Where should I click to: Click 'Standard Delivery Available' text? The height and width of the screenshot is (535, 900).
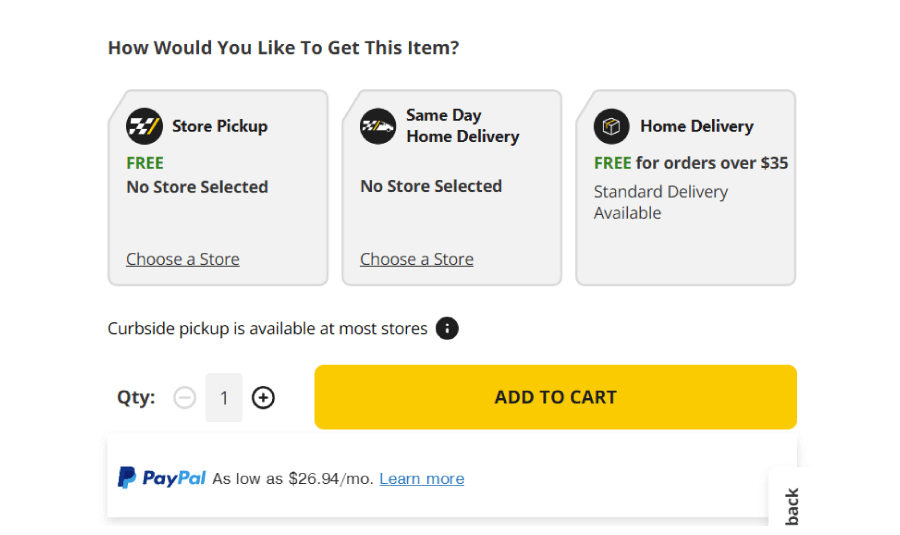point(661,202)
